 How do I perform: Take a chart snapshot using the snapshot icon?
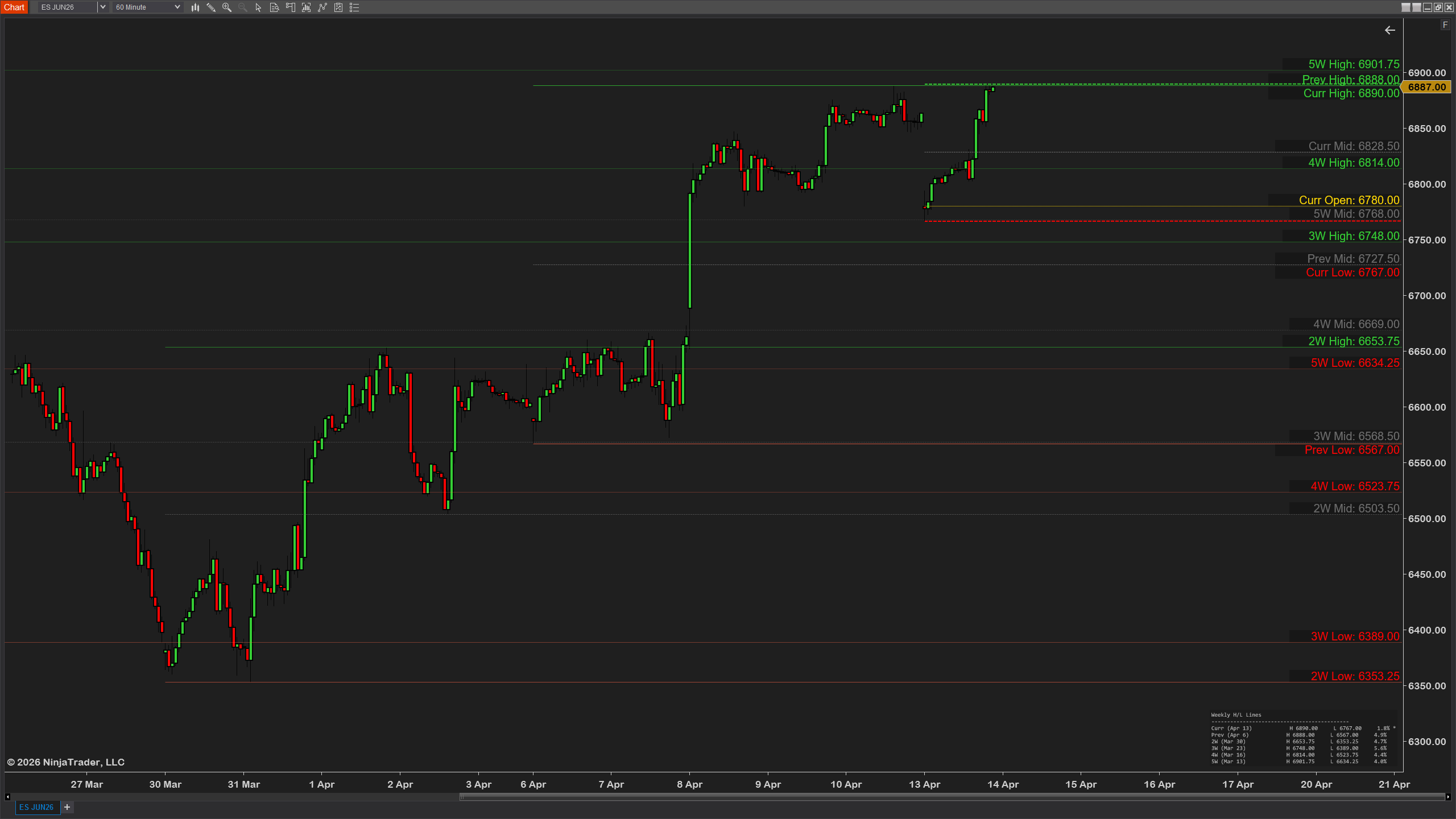point(339,7)
